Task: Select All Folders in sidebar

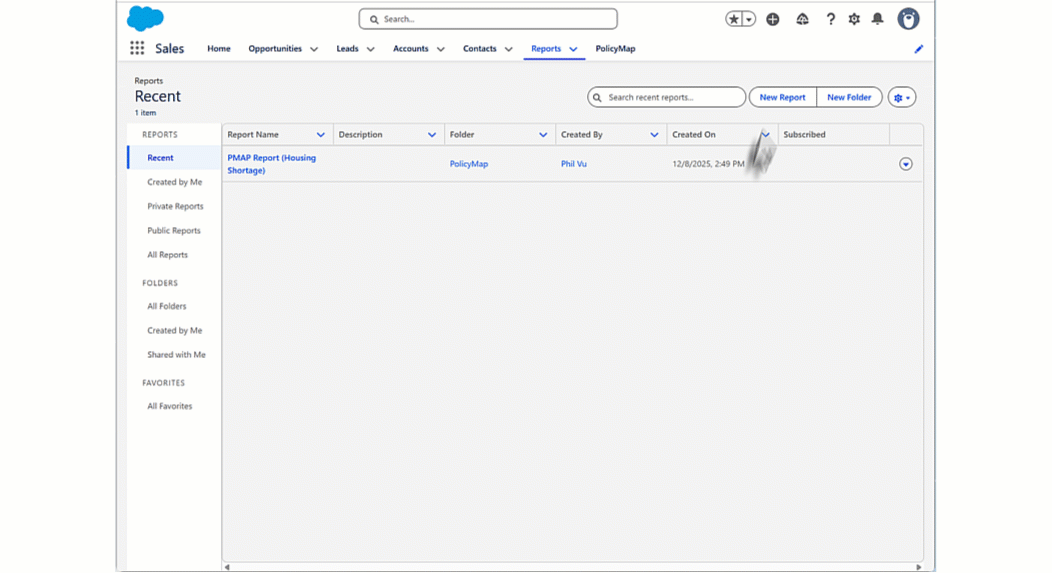Action: coord(167,306)
